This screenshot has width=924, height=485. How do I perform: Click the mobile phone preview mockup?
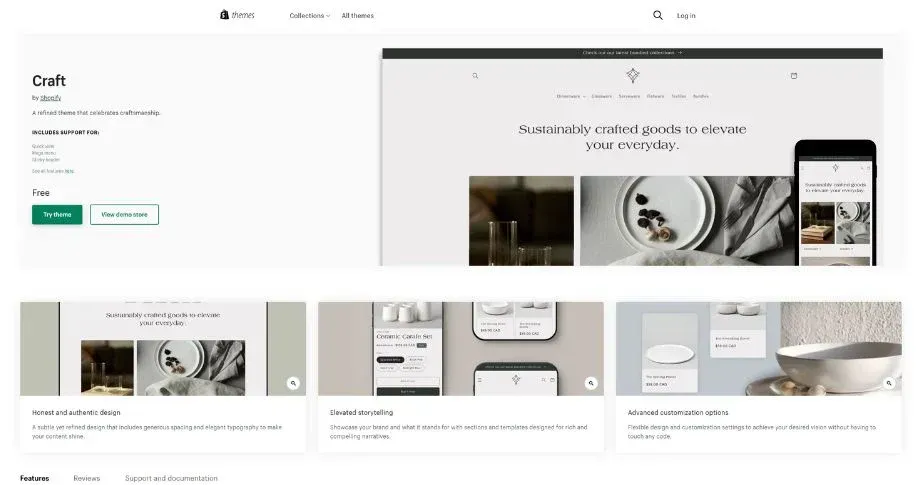(x=835, y=203)
